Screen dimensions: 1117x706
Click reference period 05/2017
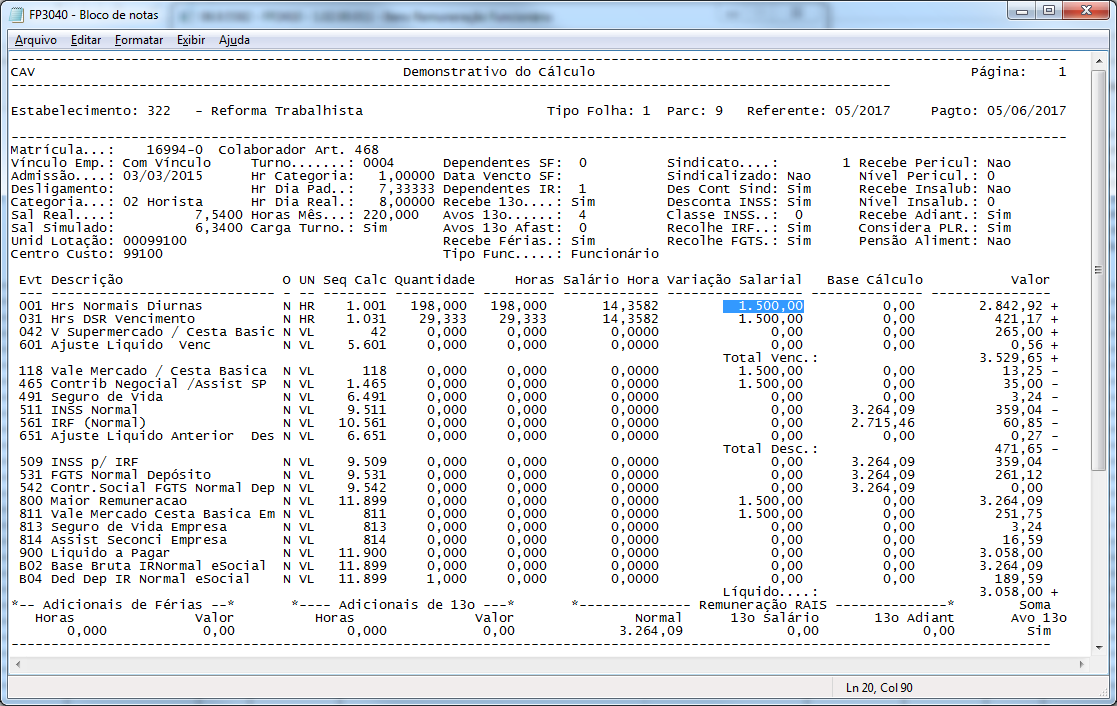click(x=862, y=111)
